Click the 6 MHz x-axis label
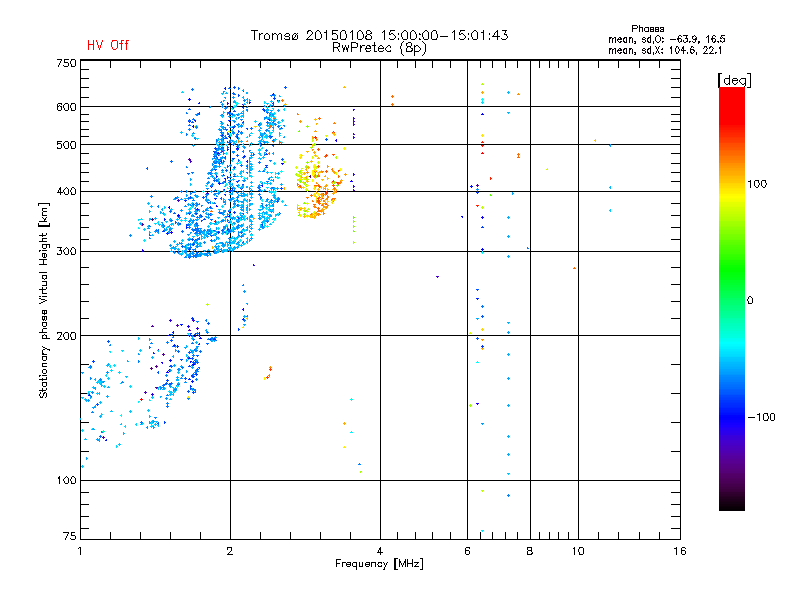The height and width of the screenshot is (600, 800). click(467, 551)
